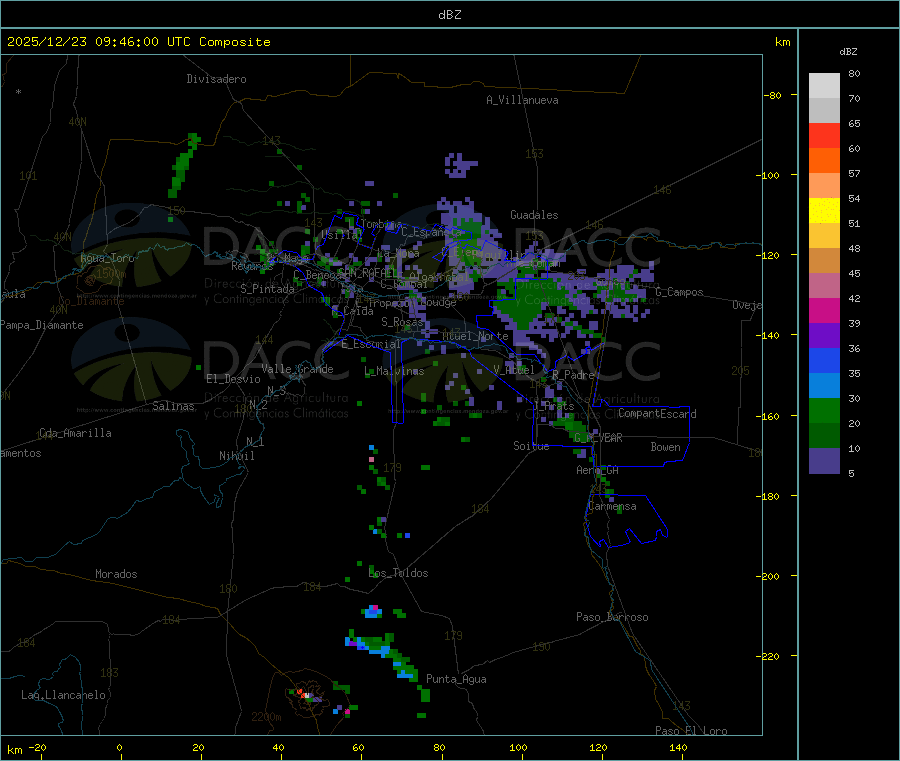Click the Valle_Grande map label

click(x=297, y=369)
